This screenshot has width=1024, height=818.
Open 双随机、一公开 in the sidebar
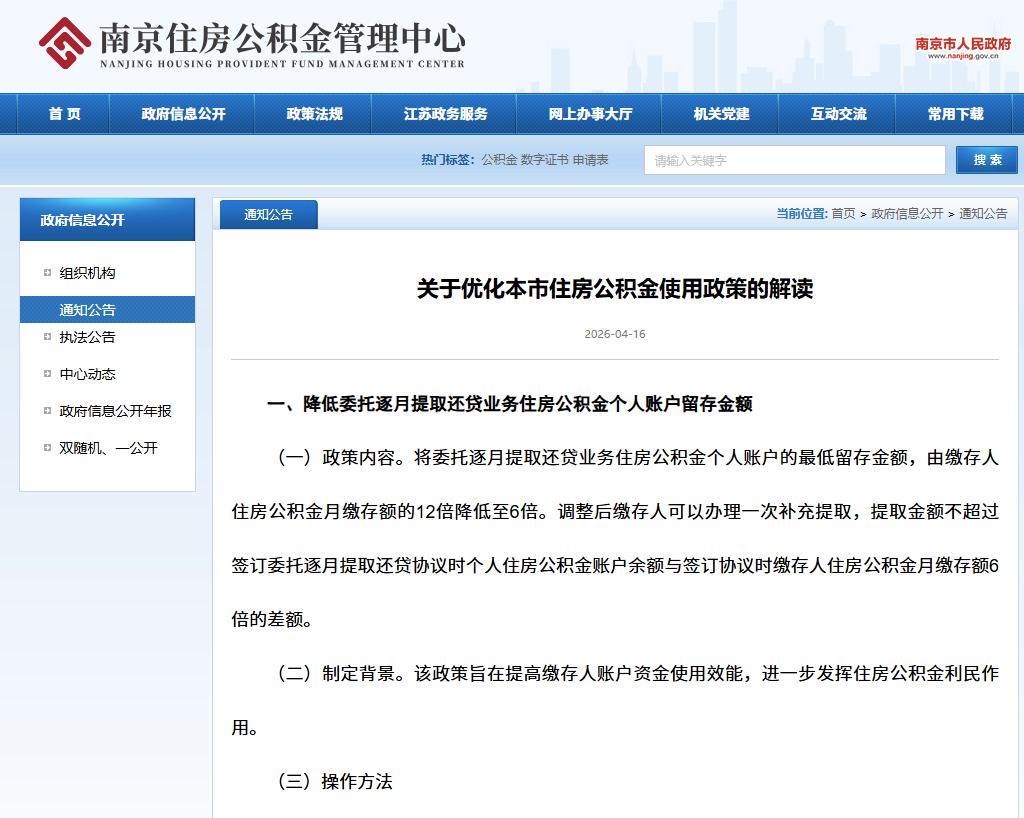point(108,448)
